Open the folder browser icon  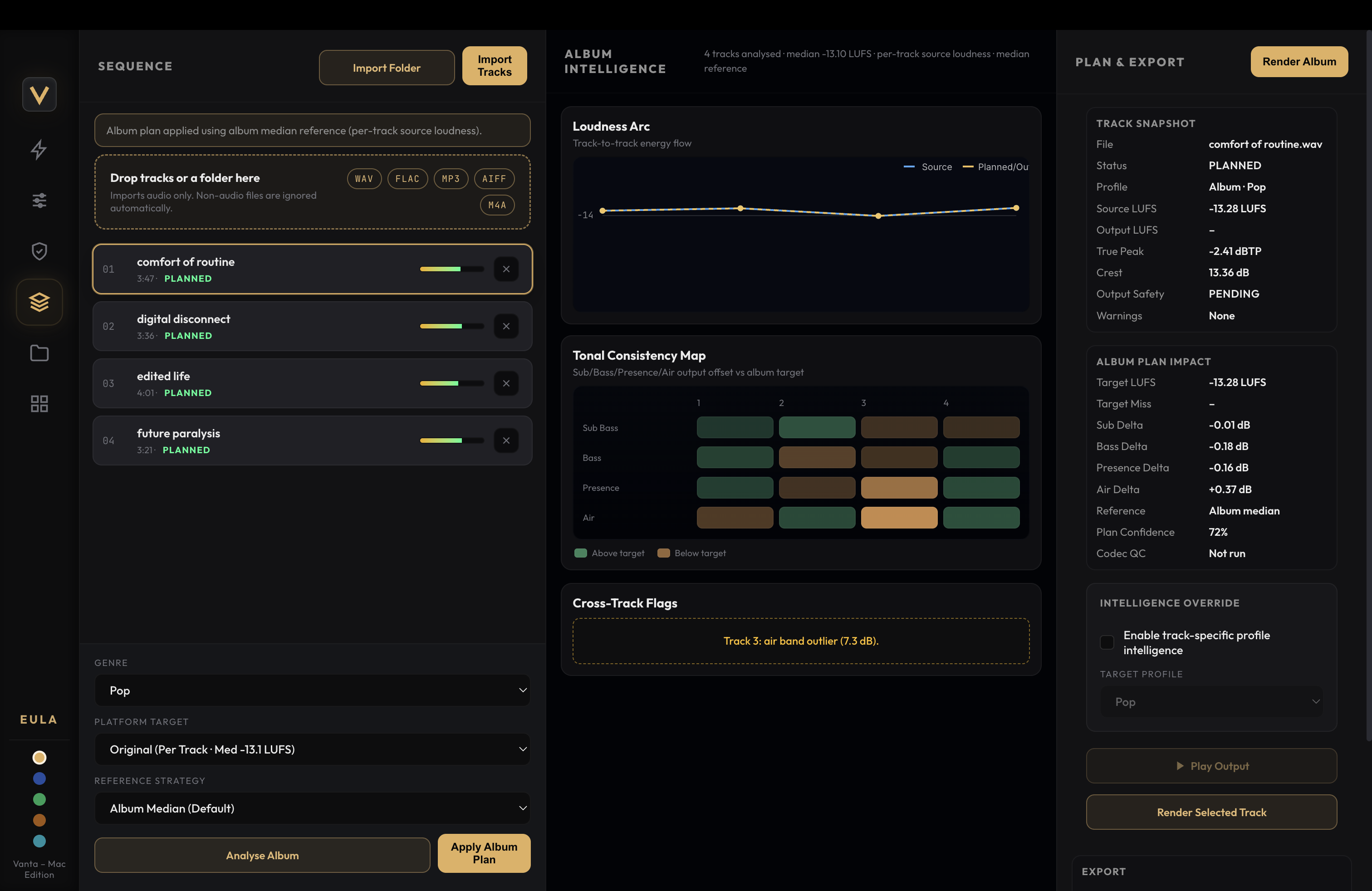point(39,352)
